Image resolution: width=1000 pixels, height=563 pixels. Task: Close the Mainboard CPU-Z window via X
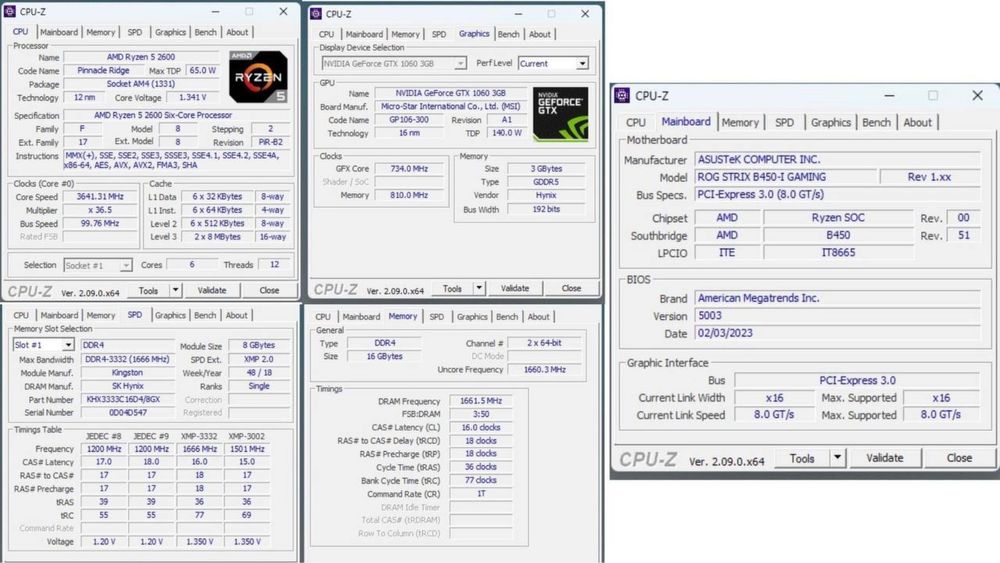click(x=977, y=96)
